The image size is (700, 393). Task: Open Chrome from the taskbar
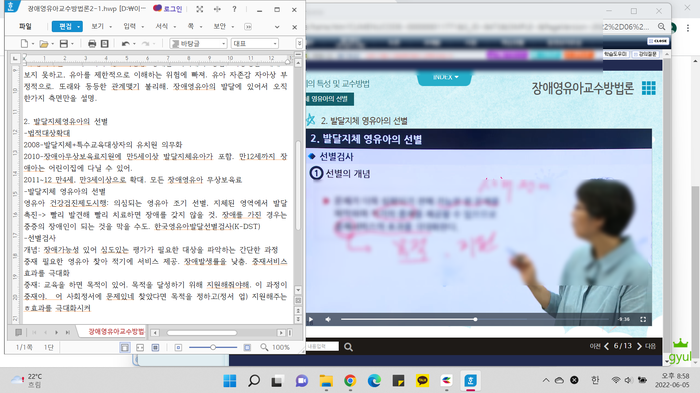pyautogui.click(x=350, y=380)
